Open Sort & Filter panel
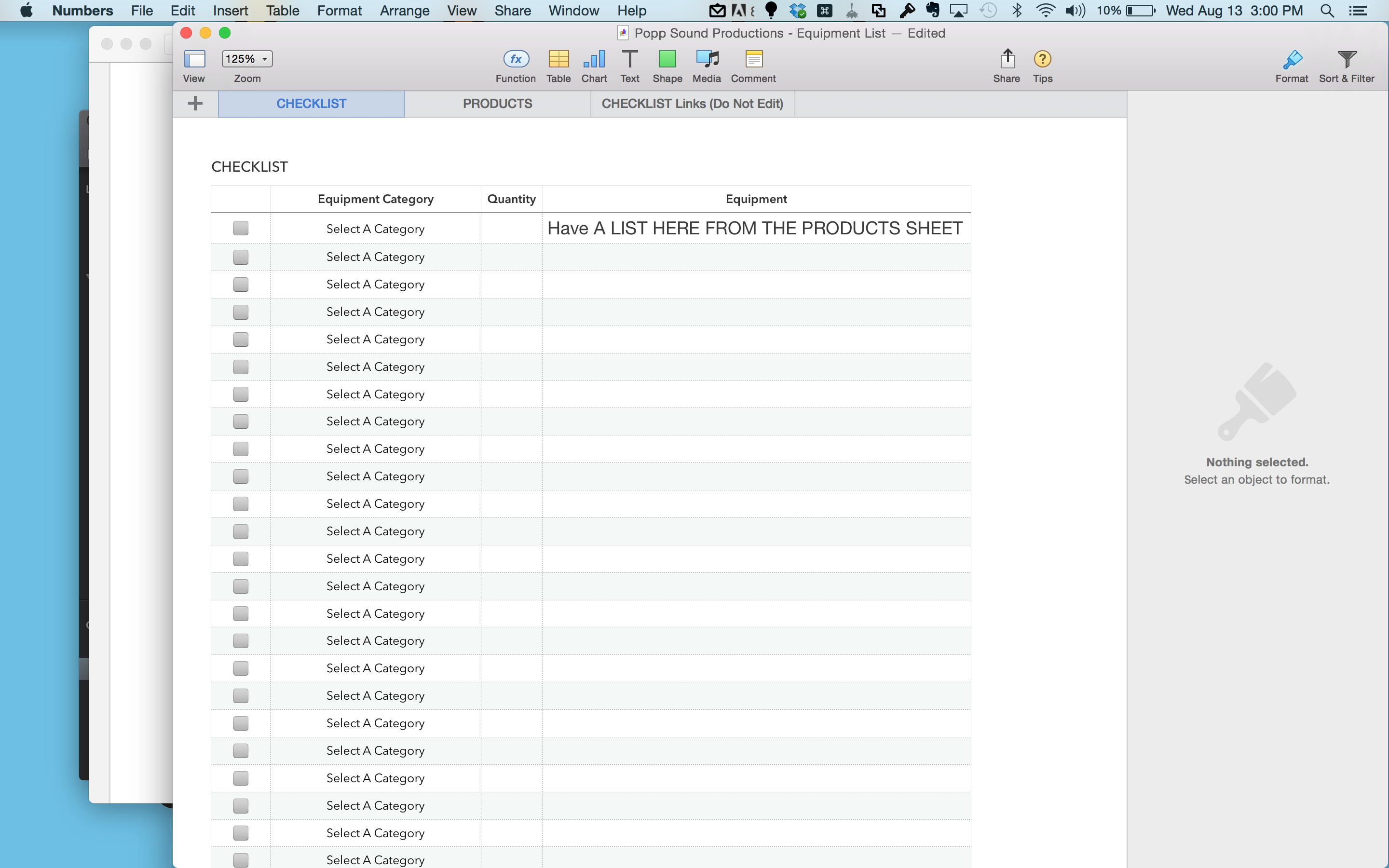The width and height of the screenshot is (1389, 868). (x=1346, y=59)
